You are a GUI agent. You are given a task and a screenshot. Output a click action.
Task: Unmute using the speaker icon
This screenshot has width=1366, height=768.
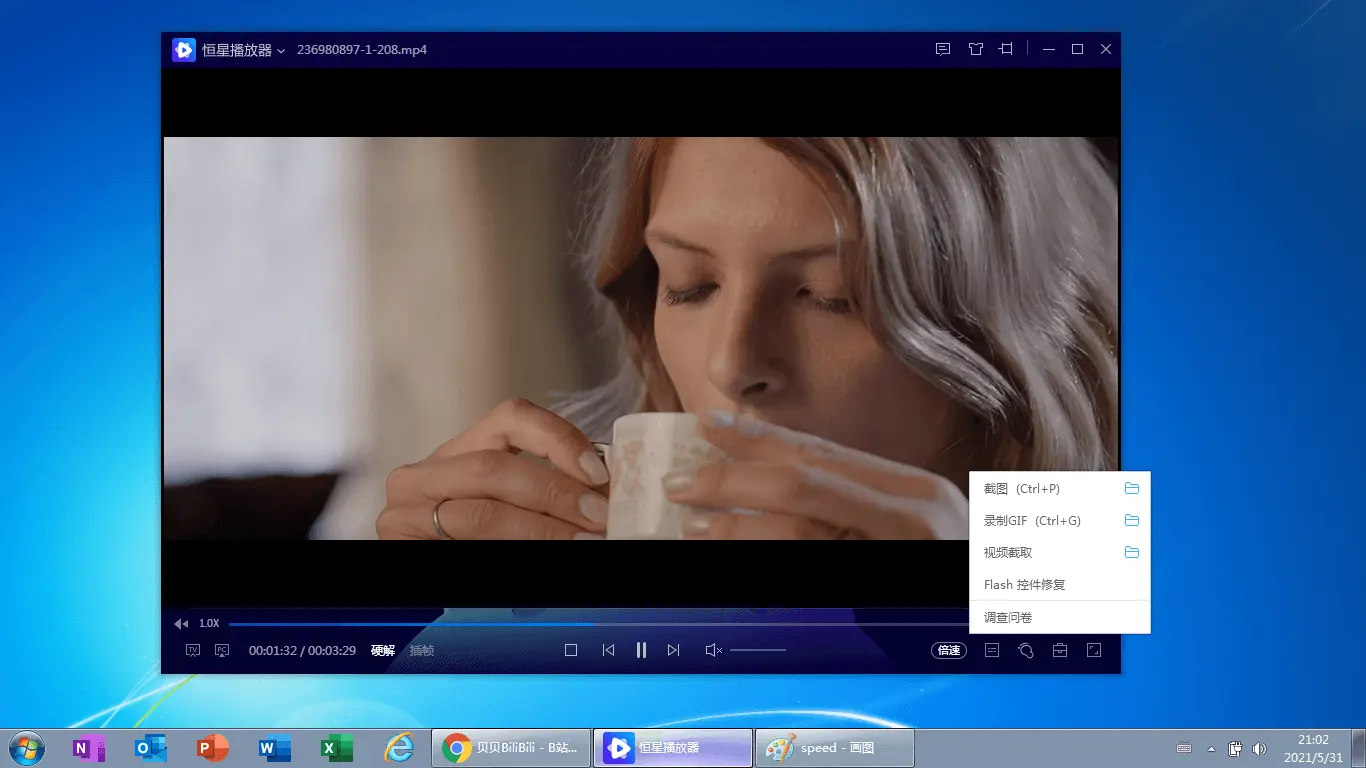713,650
